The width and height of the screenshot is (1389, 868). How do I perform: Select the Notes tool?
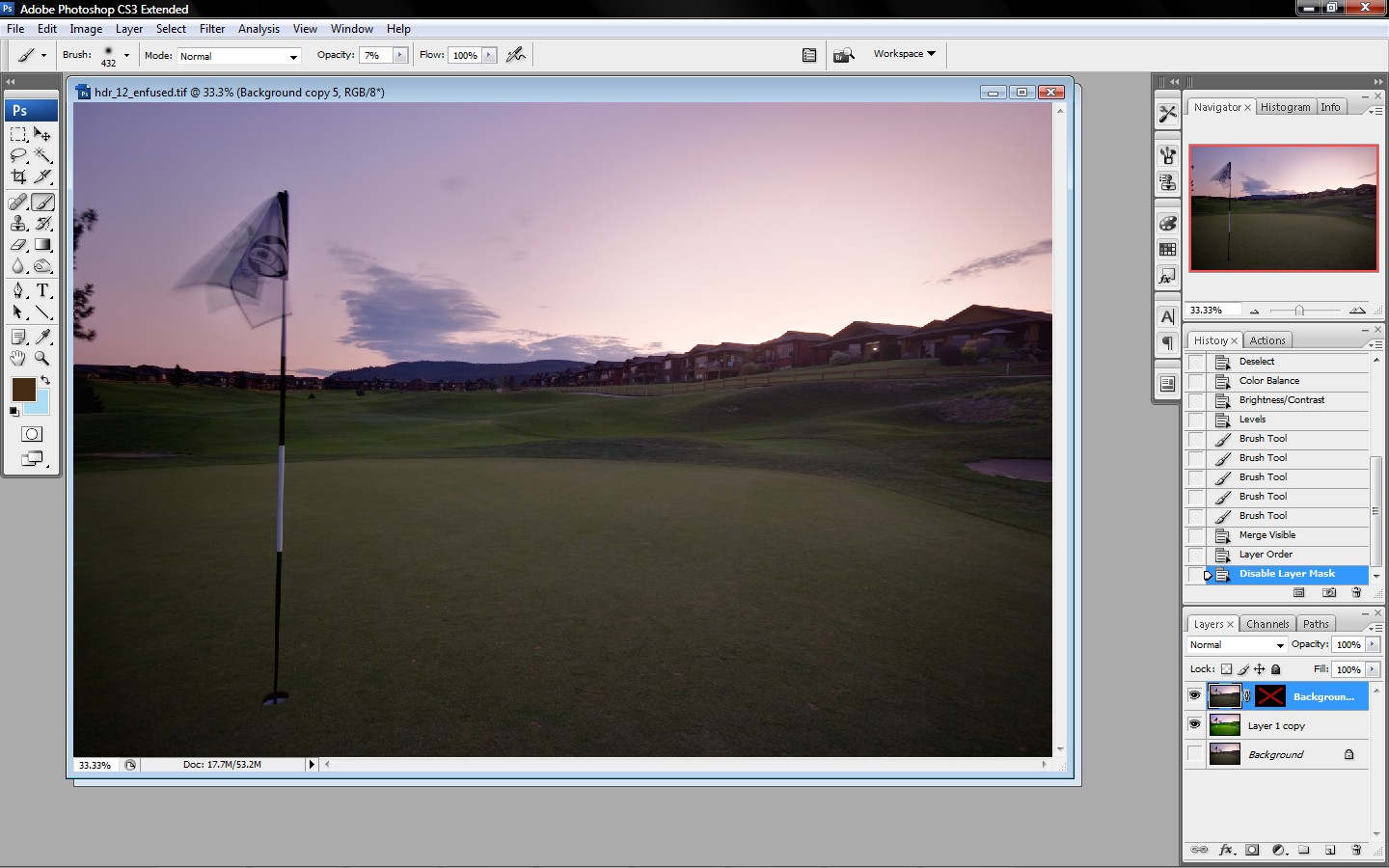click(18, 337)
